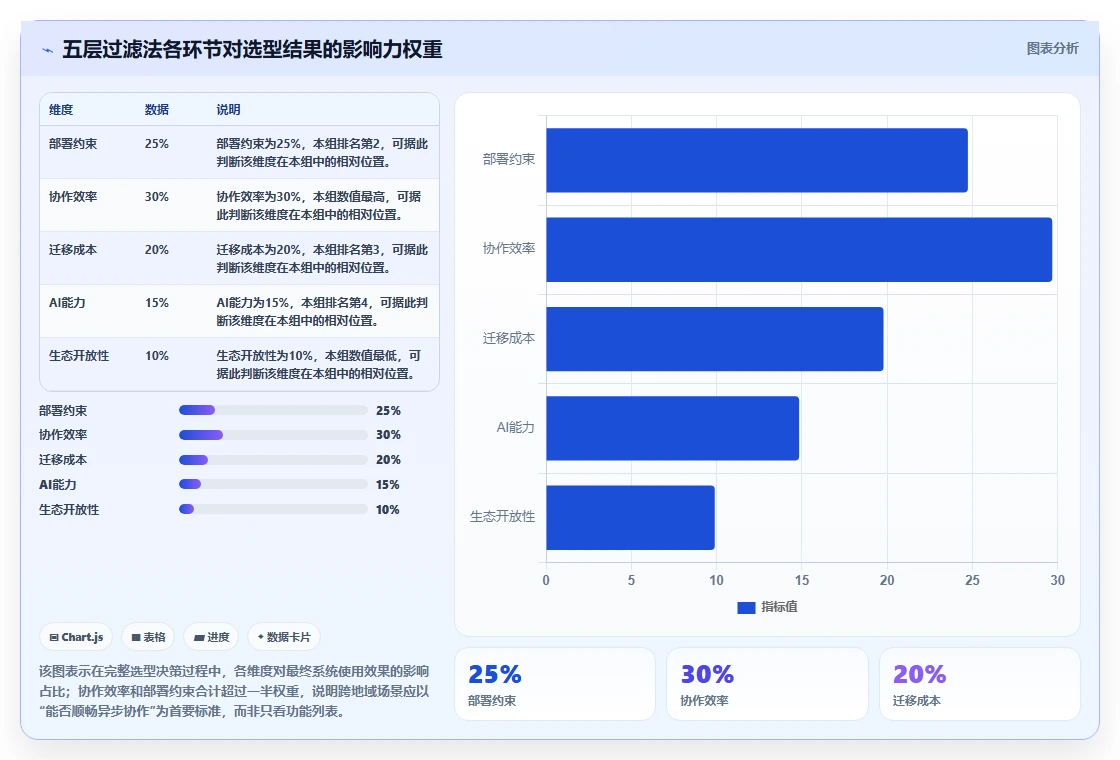Click the 迁移成本 chart bar
The width and height of the screenshot is (1120, 760).
714,339
